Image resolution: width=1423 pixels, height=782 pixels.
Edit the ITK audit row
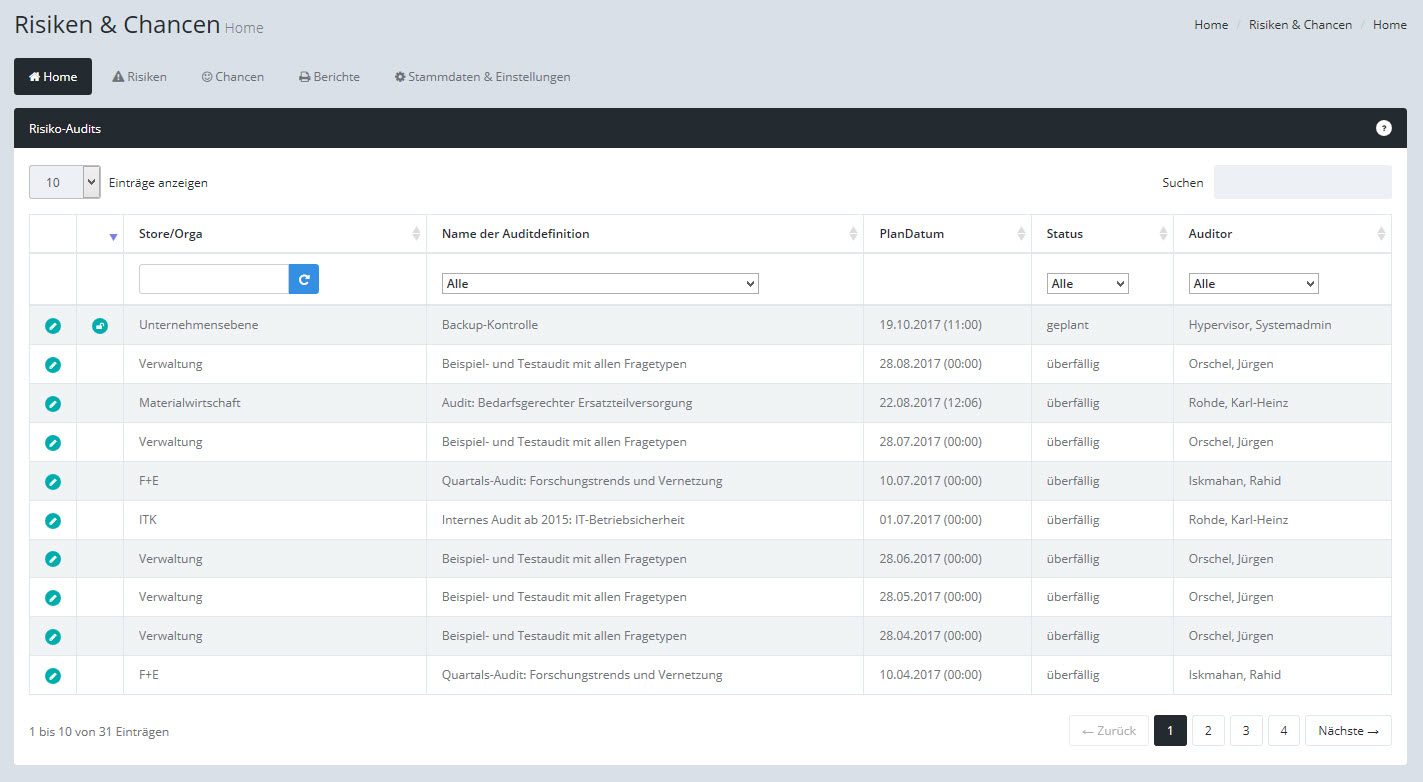pos(53,521)
